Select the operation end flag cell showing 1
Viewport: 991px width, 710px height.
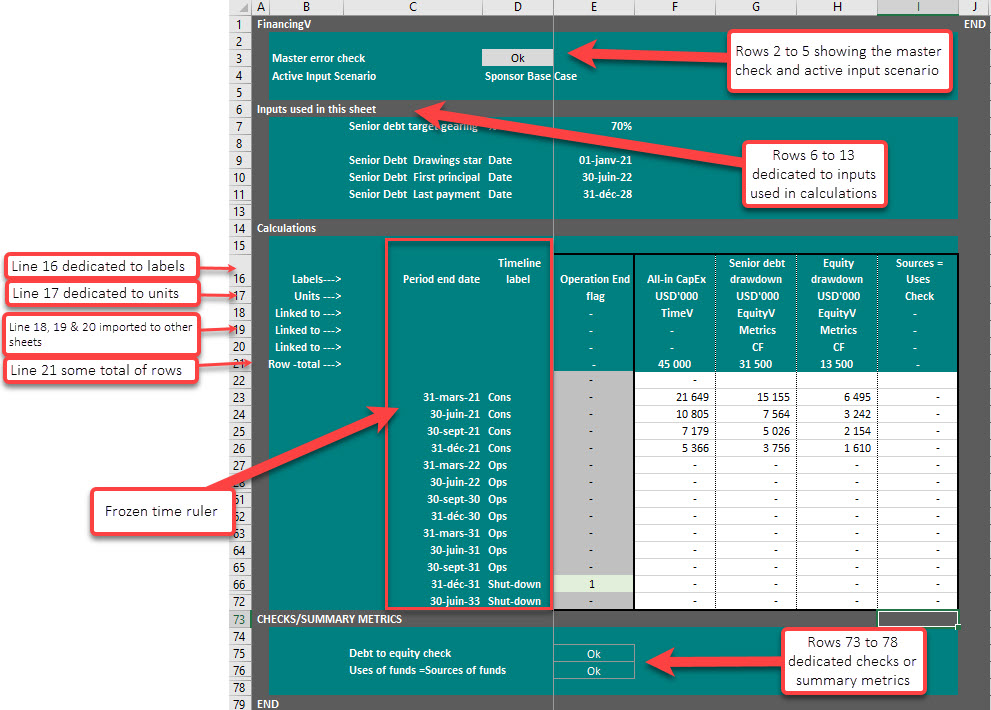click(593, 585)
